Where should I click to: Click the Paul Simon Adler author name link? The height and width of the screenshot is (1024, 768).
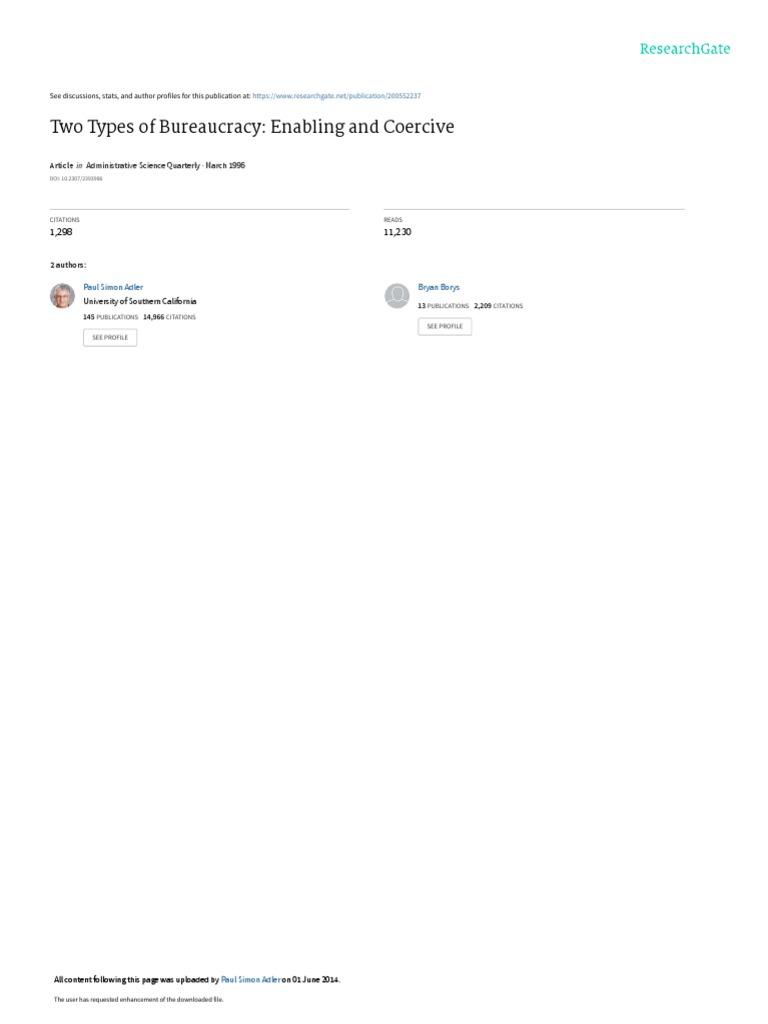pyautogui.click(x=113, y=287)
